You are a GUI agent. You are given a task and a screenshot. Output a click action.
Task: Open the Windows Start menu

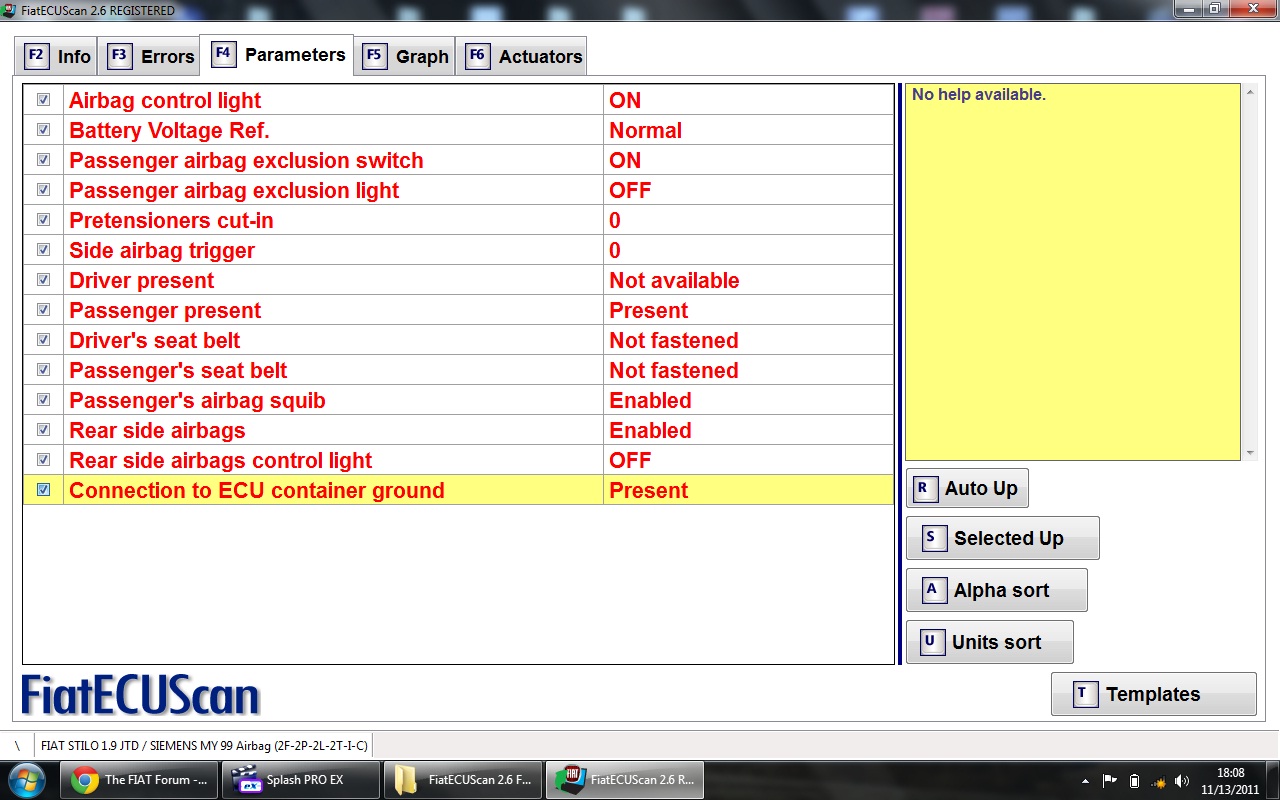(x=26, y=779)
